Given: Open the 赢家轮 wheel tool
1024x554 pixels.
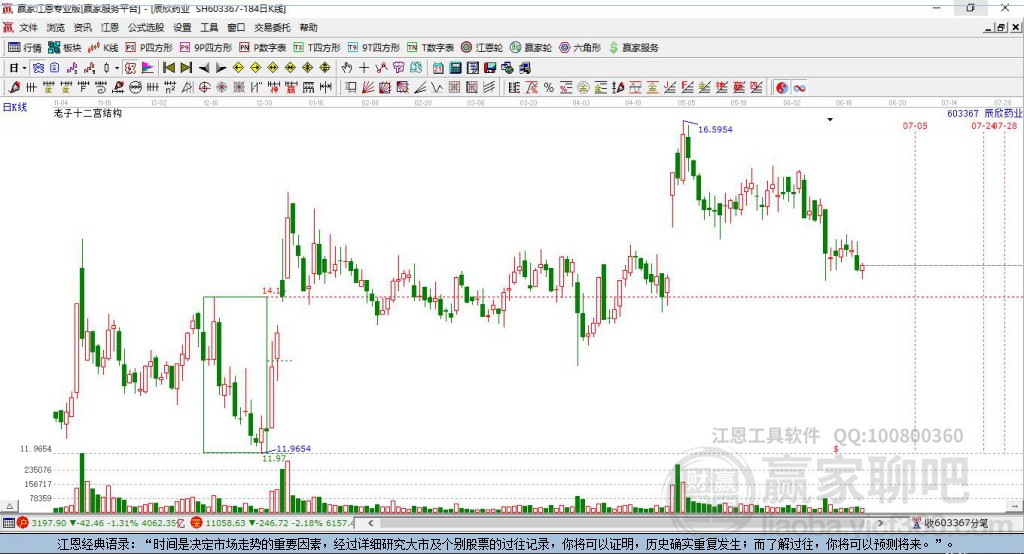Looking at the screenshot, I should 531,48.
